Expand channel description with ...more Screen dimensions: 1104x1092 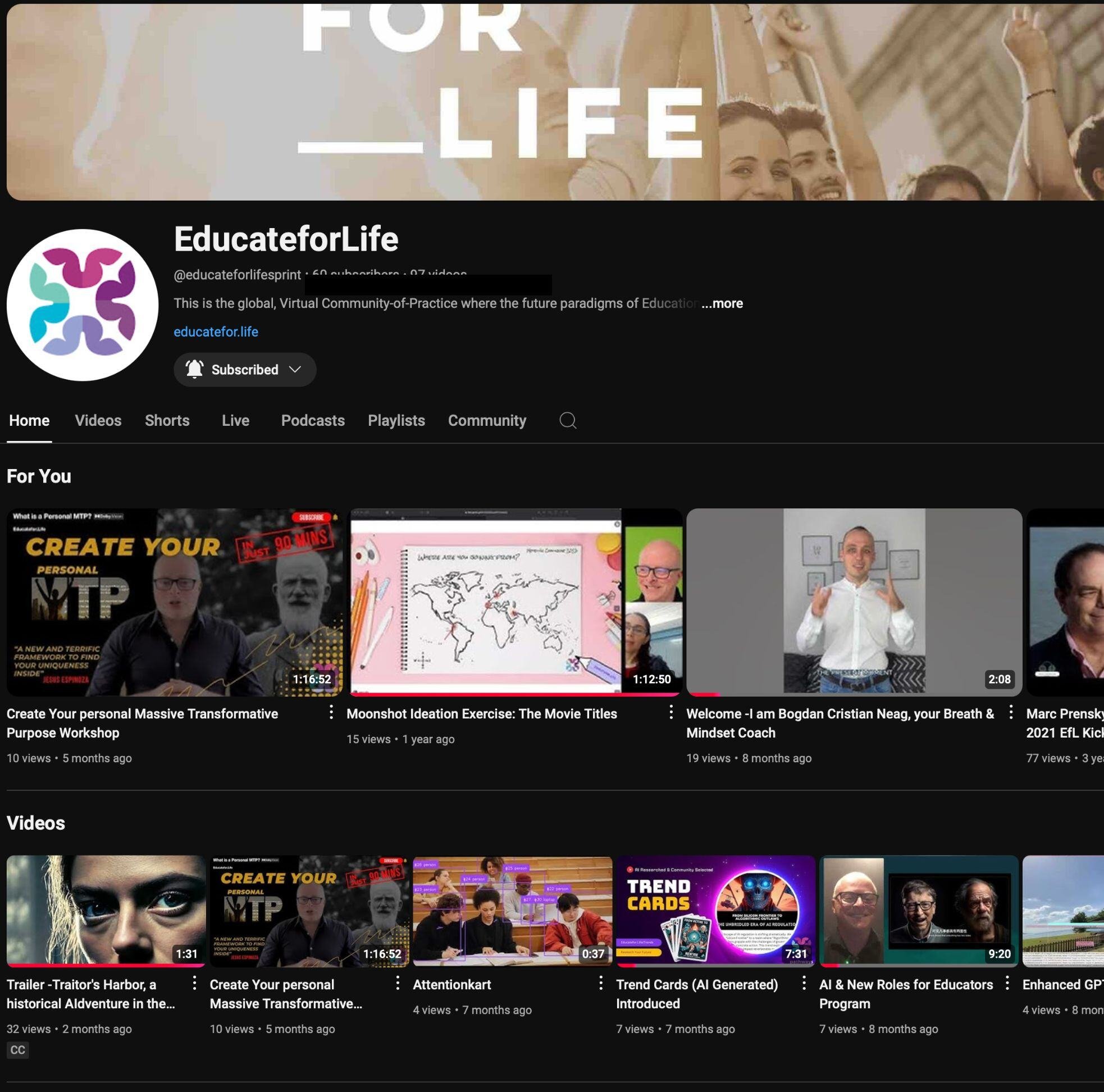click(722, 303)
